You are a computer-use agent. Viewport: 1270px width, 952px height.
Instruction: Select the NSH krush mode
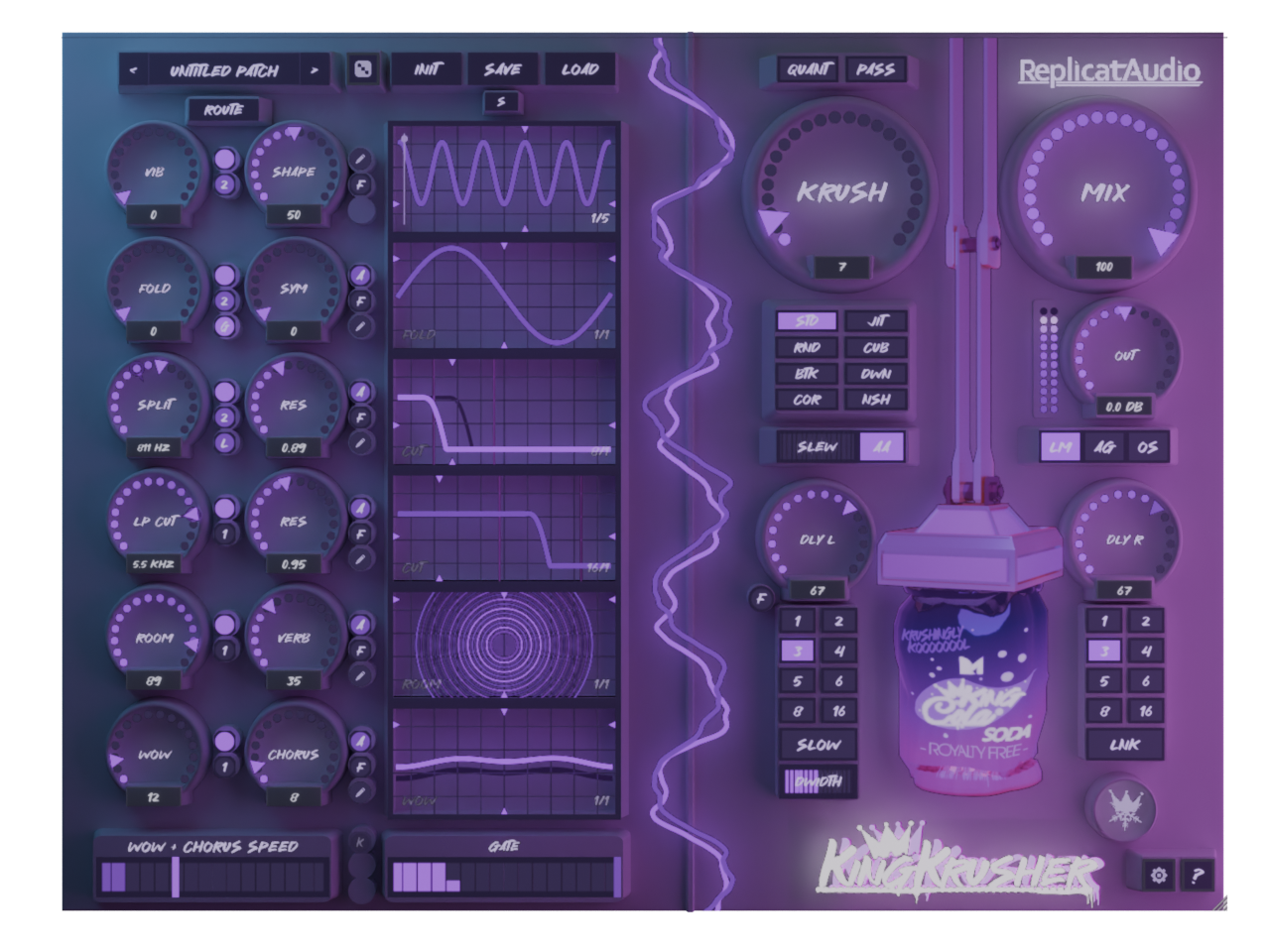pos(876,400)
